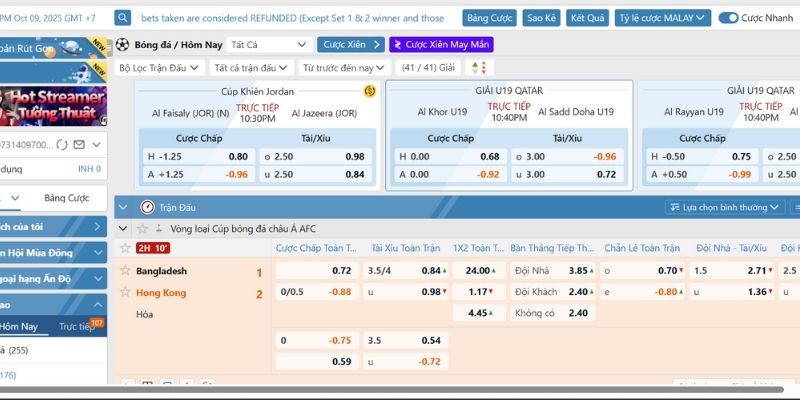
Task: Open the Tỷ lệ cược MALAY dropdown
Action: 663,18
